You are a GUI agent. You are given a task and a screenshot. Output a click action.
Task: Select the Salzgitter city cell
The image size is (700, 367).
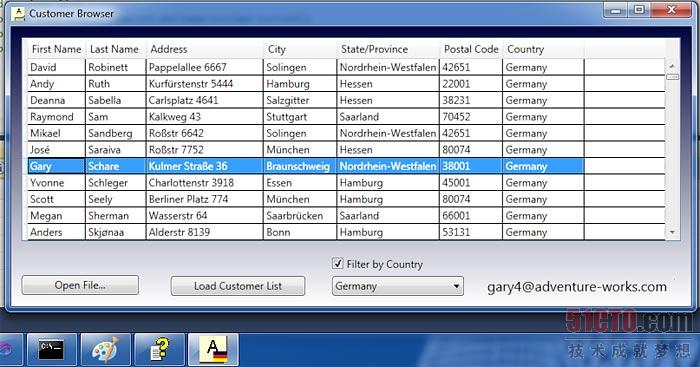coord(300,100)
